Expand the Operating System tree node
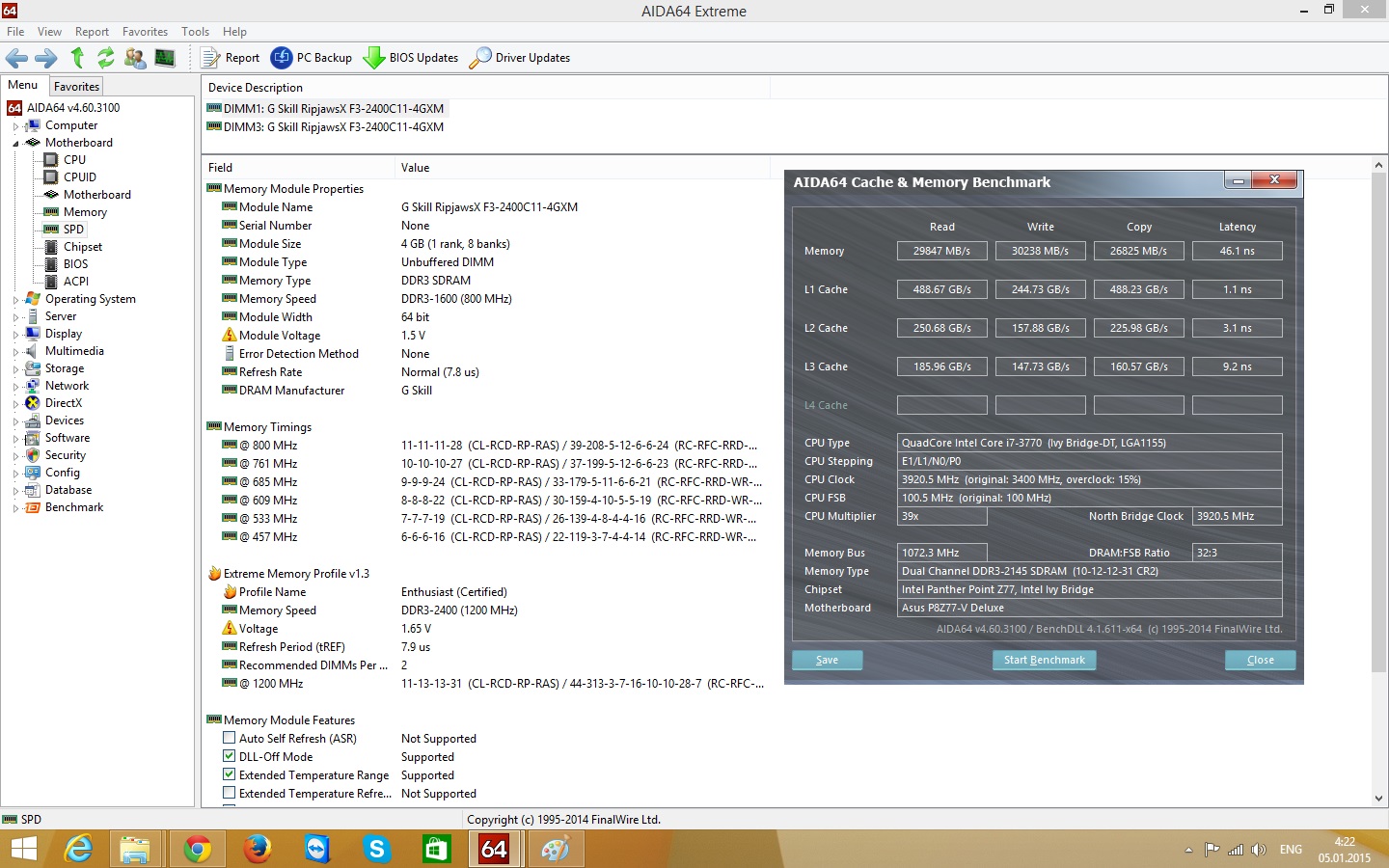 15,300
